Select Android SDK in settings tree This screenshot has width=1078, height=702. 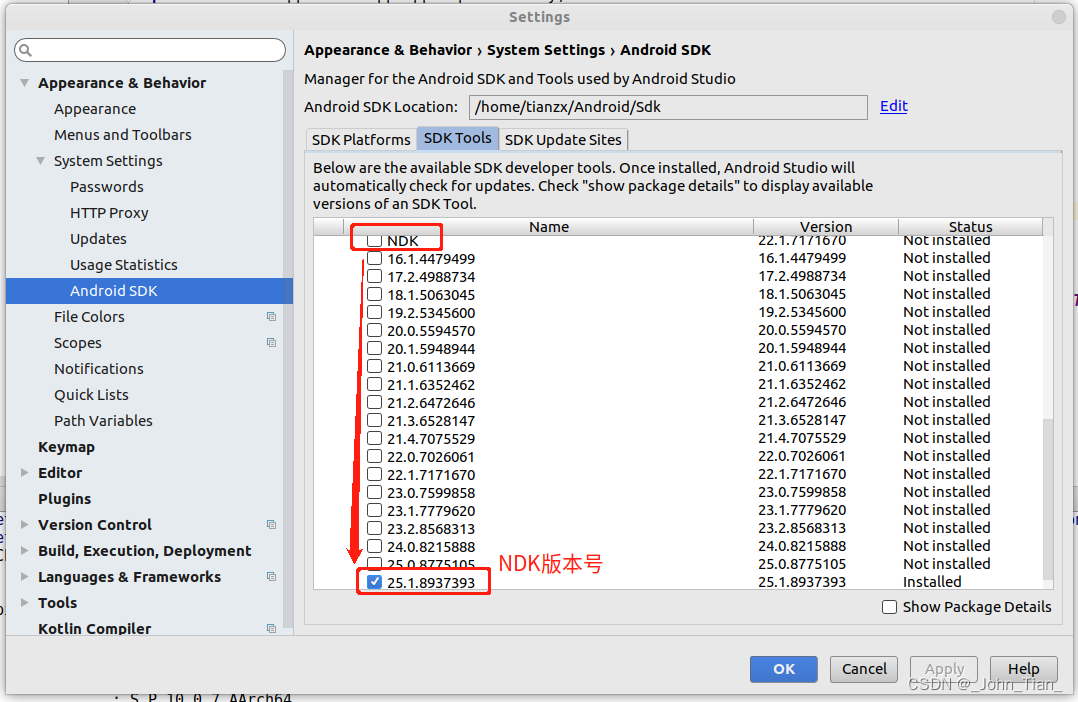coord(149,291)
